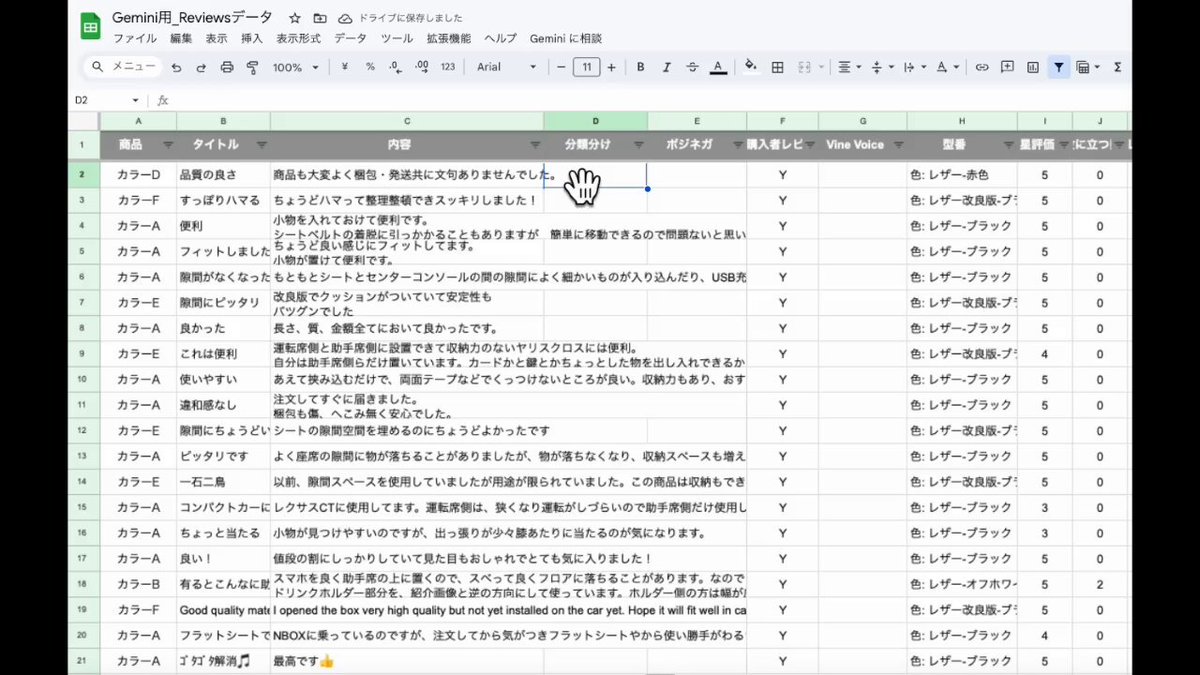Open the Google Sheets home icon
Image resolution: width=1200 pixels, height=675 pixels.
coord(90,27)
